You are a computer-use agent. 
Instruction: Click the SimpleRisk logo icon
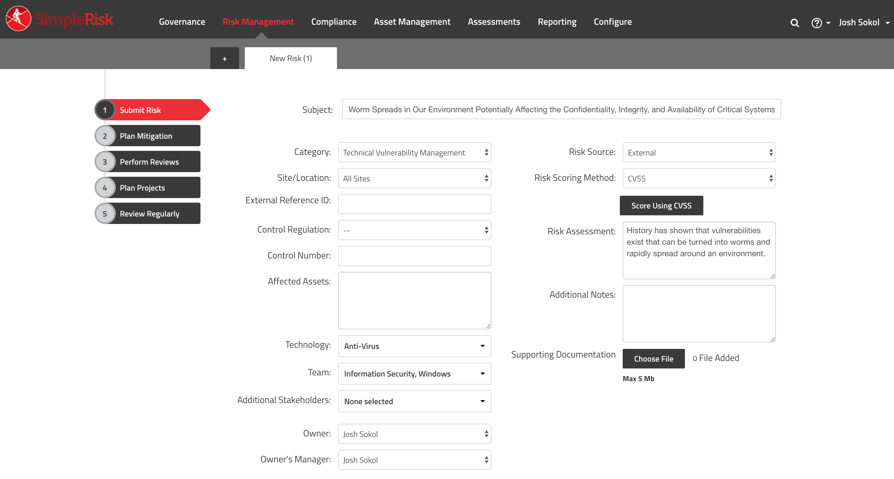(x=18, y=19)
